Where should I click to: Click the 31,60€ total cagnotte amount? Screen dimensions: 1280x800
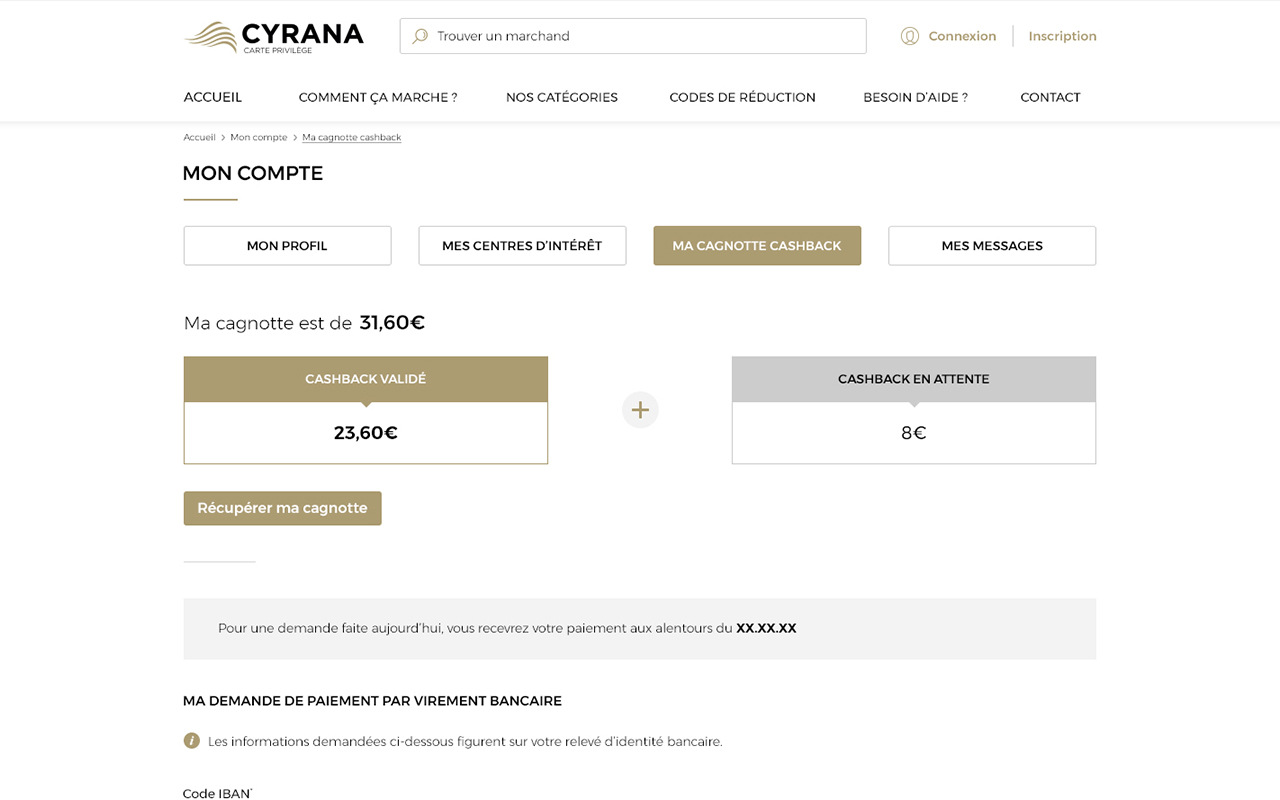tap(392, 323)
